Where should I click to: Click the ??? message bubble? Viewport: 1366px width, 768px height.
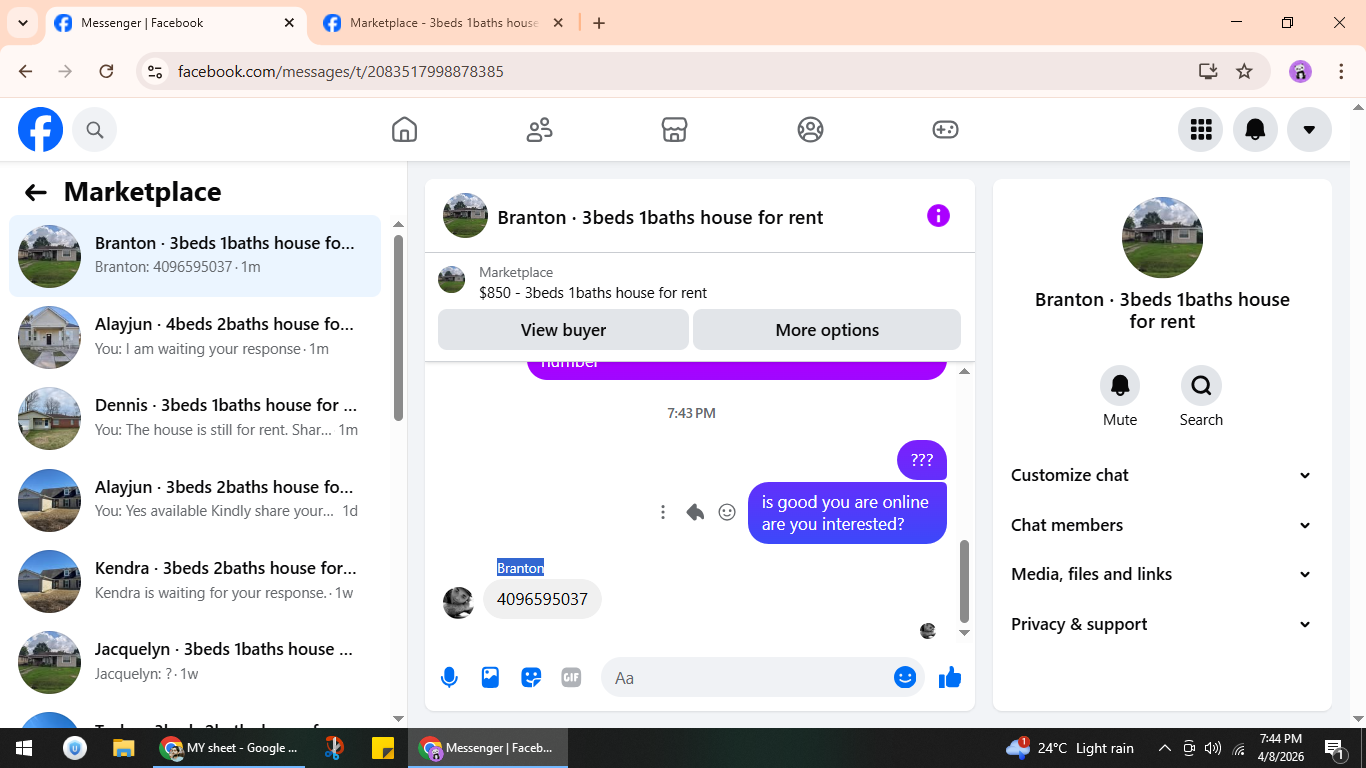921,460
